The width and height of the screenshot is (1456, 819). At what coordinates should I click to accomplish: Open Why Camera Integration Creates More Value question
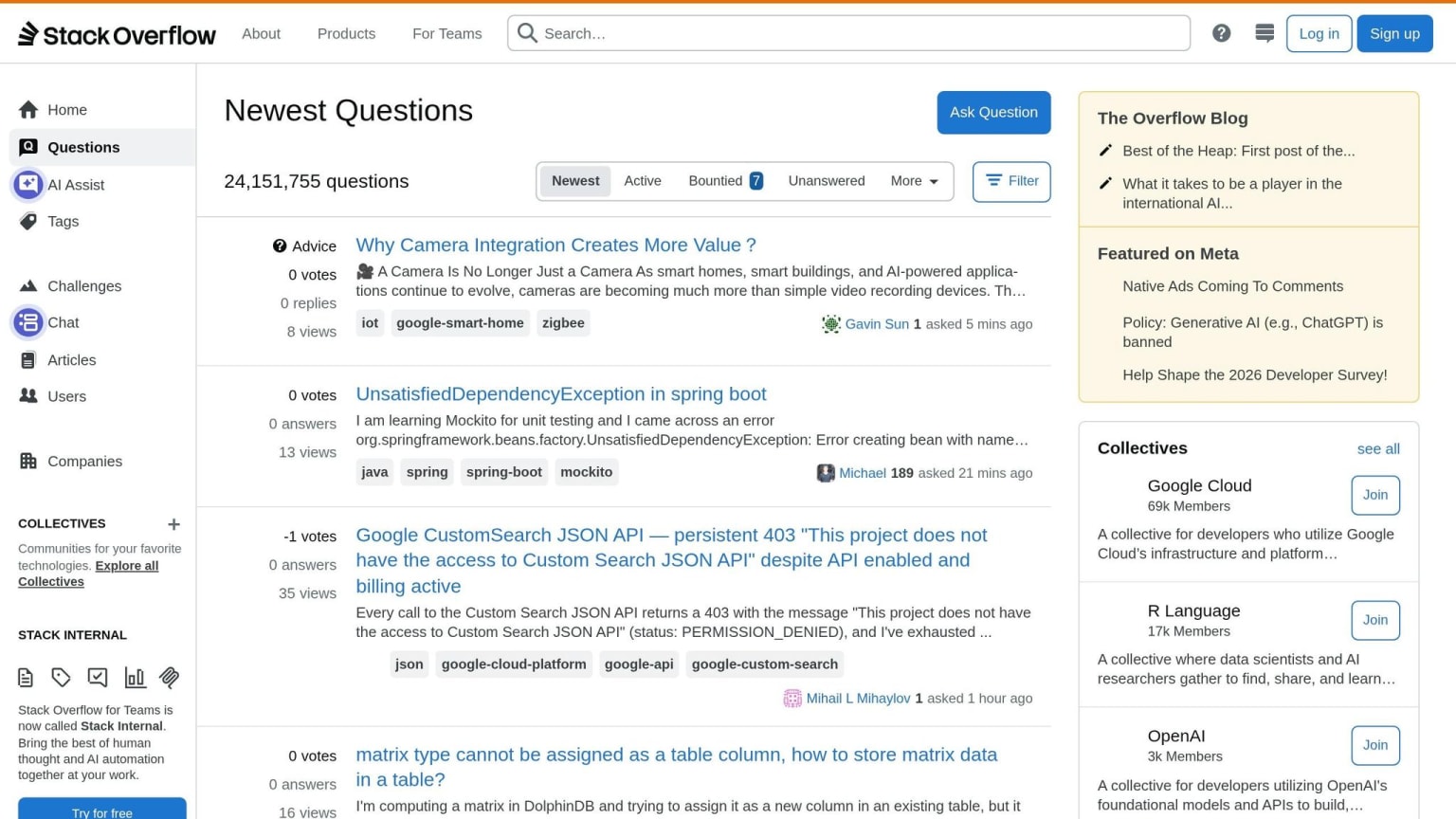(555, 246)
